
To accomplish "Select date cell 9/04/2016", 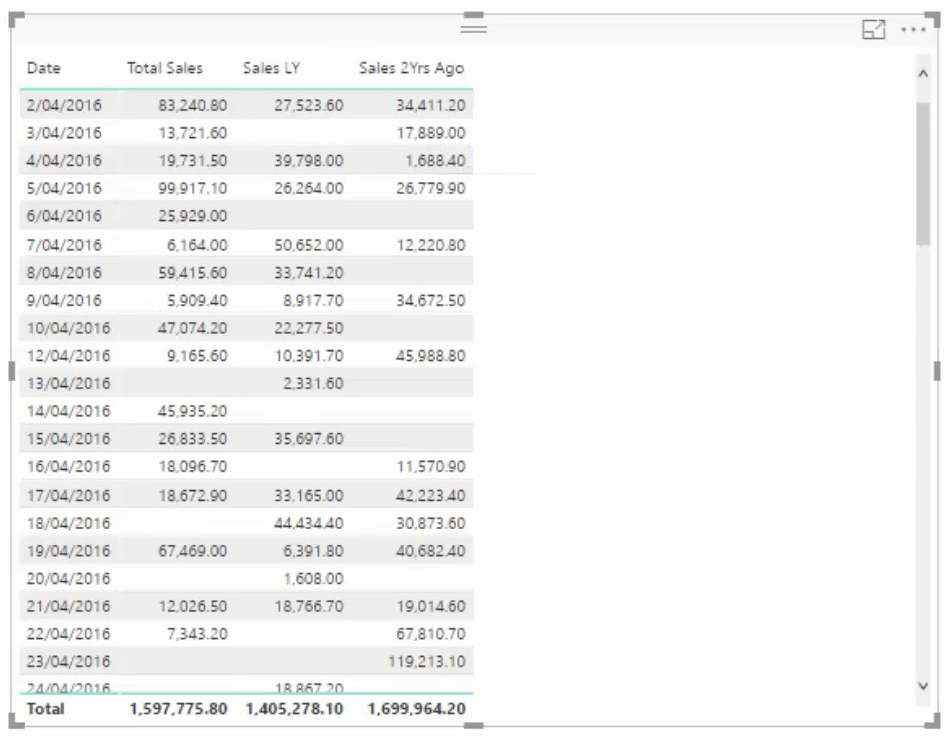I will coord(64,301).
